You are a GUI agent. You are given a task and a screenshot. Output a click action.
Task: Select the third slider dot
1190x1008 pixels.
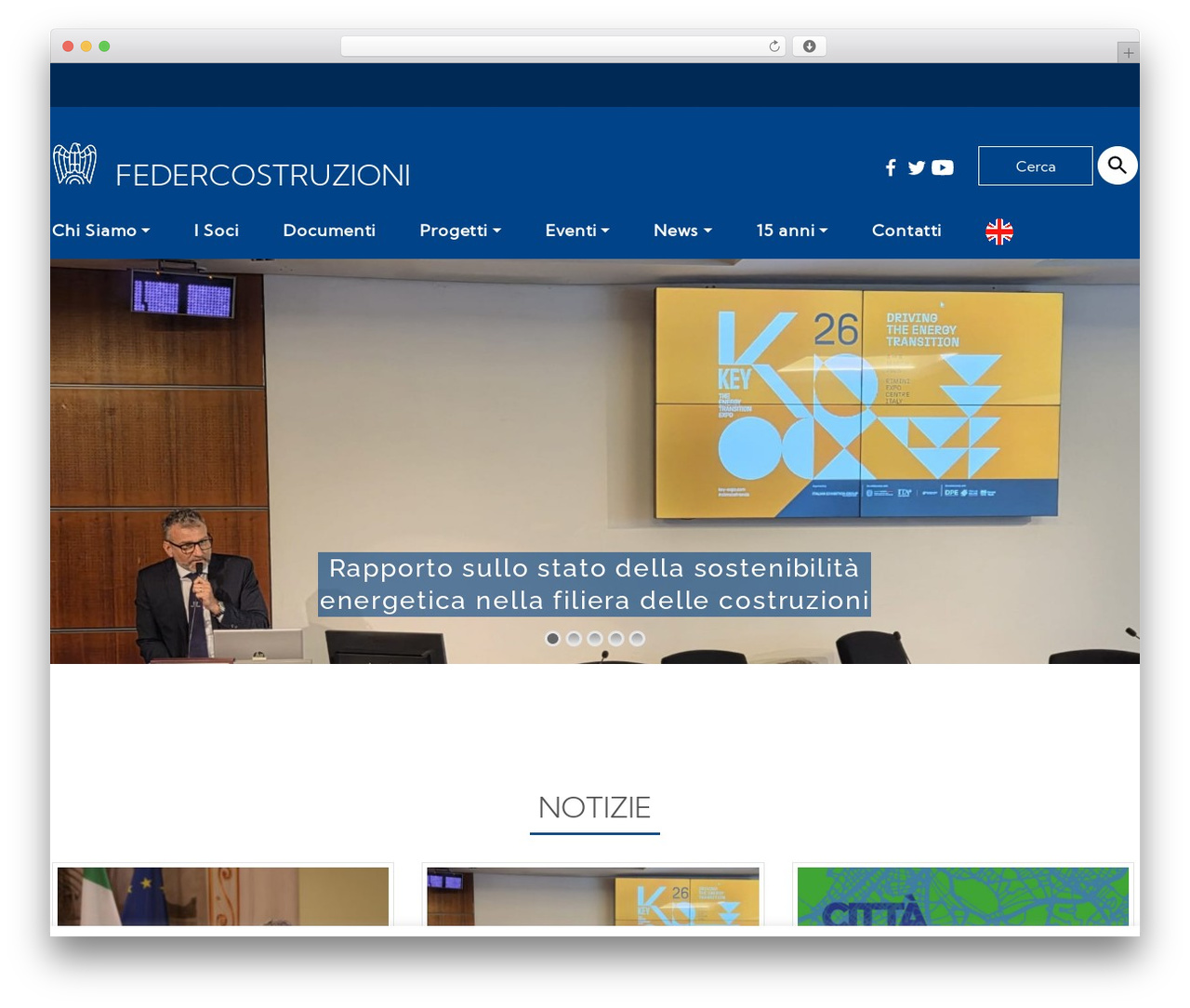(x=595, y=638)
